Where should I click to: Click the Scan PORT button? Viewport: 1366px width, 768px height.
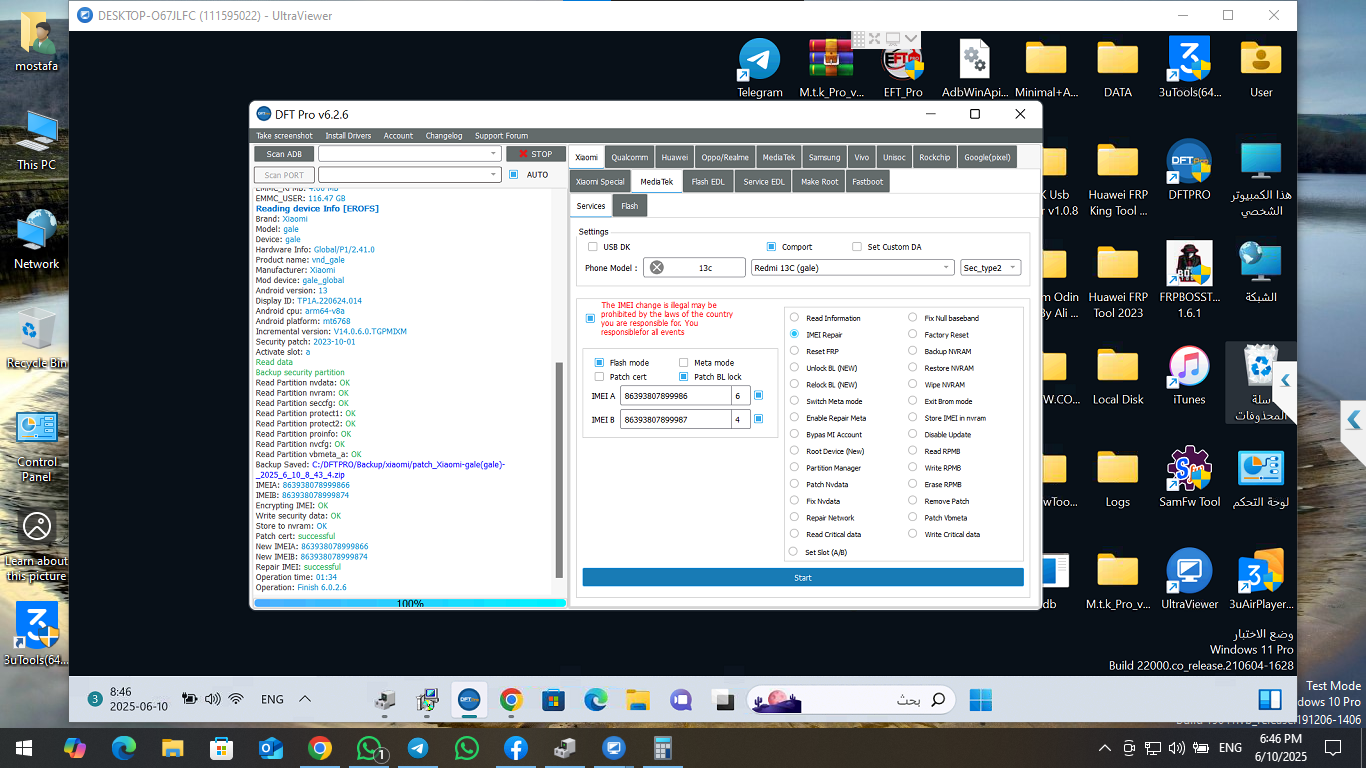coord(284,175)
